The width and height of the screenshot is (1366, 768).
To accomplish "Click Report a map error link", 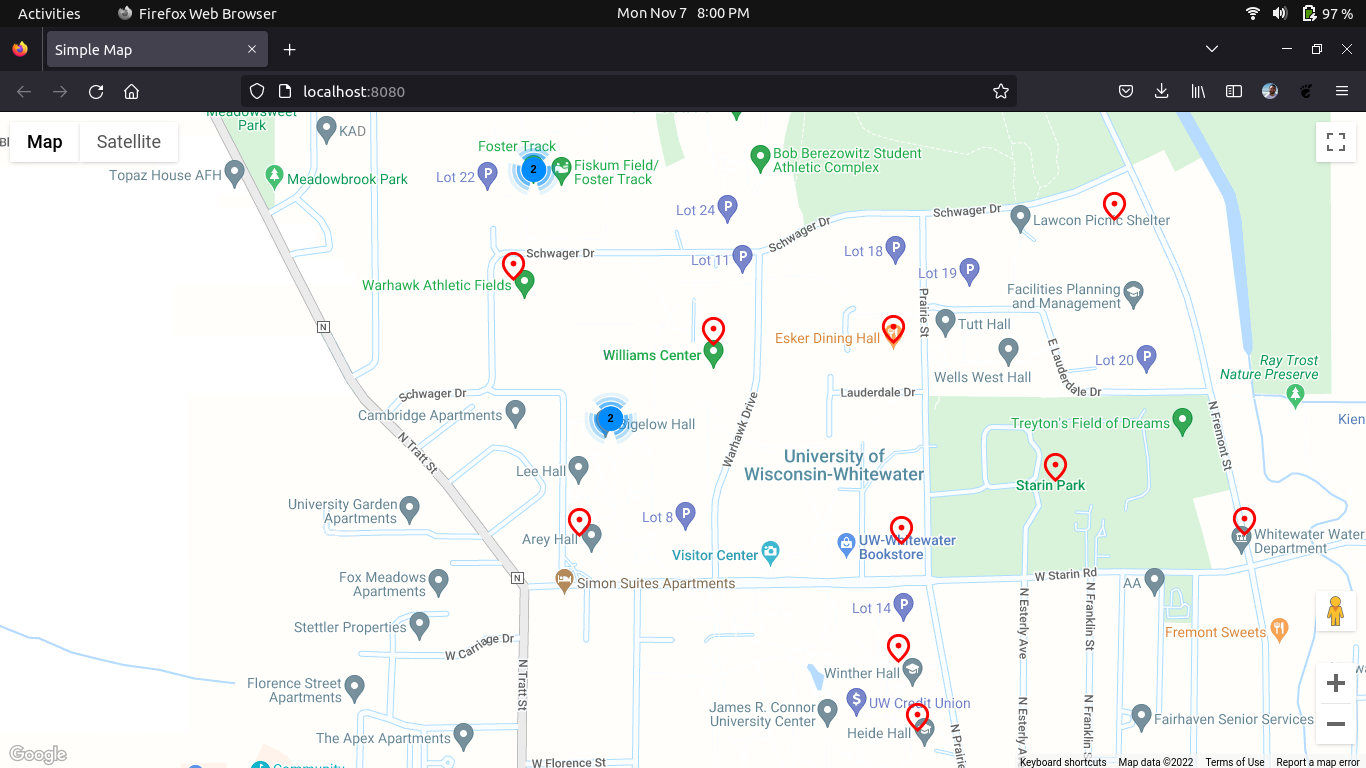I will (x=1318, y=762).
